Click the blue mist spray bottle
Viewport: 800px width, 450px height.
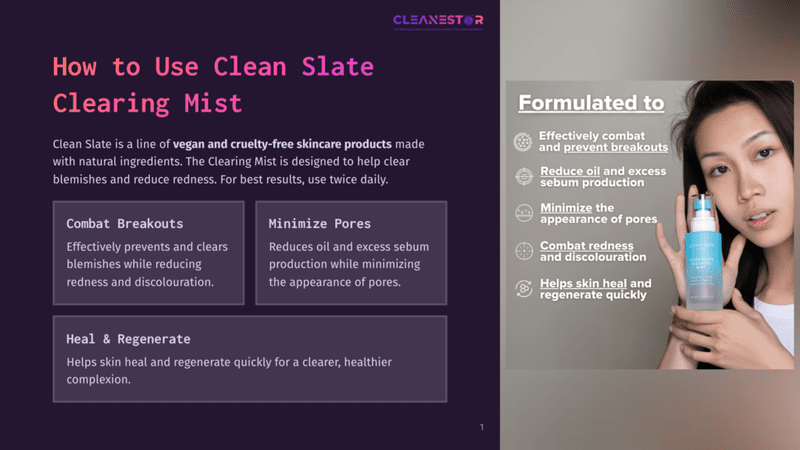[x=704, y=253]
